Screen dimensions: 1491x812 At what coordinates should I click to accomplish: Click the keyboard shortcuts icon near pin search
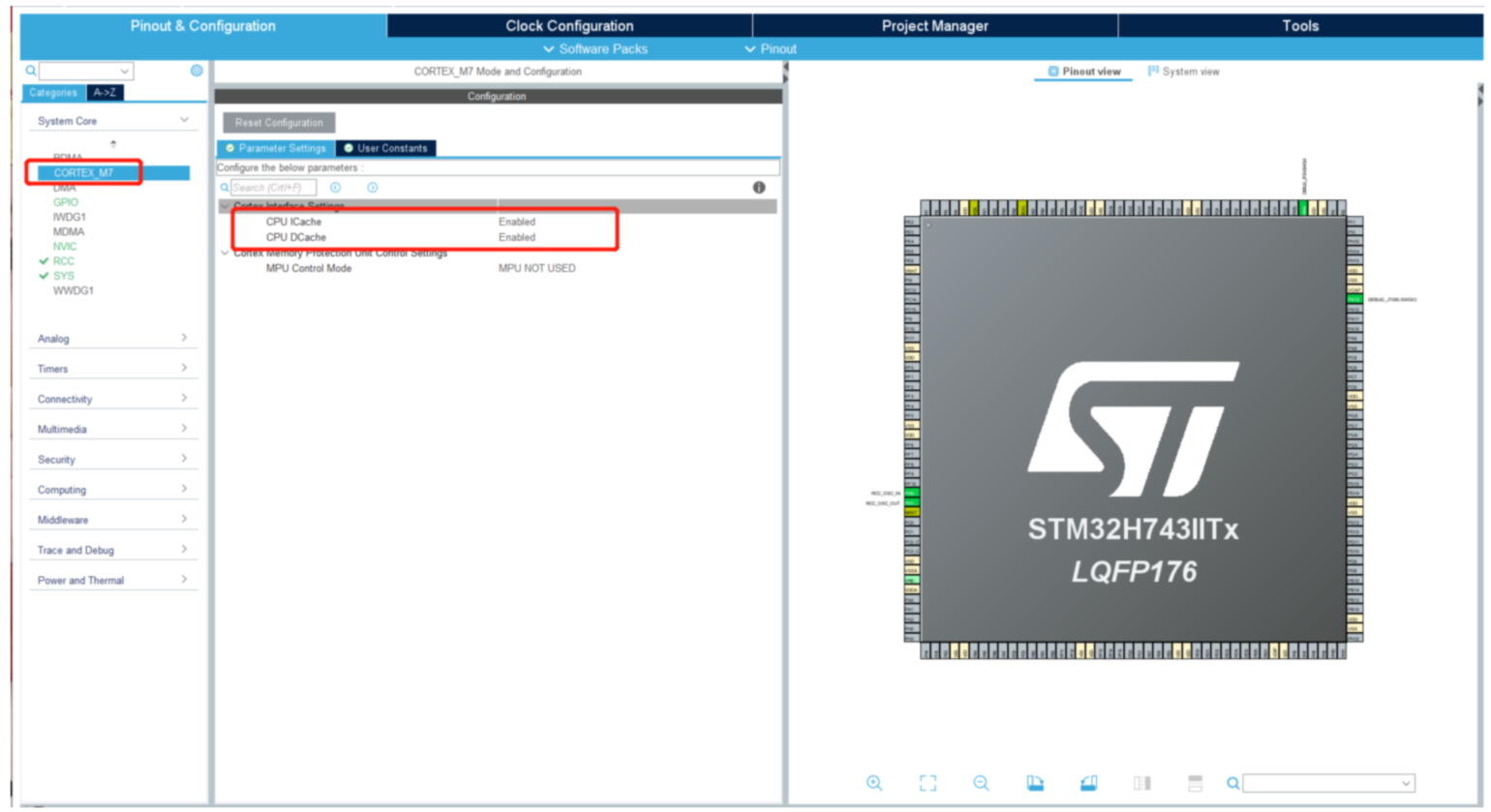(x=1195, y=782)
